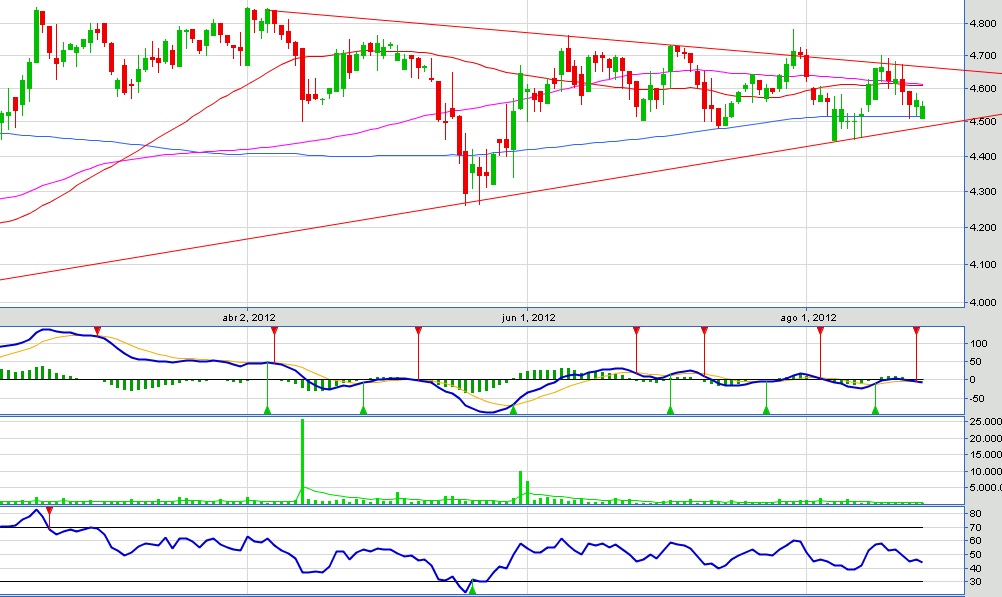This screenshot has width=1002, height=597.
Task: Select the ago 1, 2012 date label
Action: [x=807, y=317]
